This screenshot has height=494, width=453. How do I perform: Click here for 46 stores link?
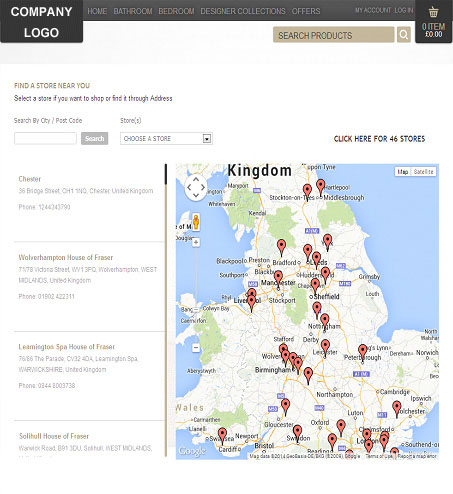379,139
